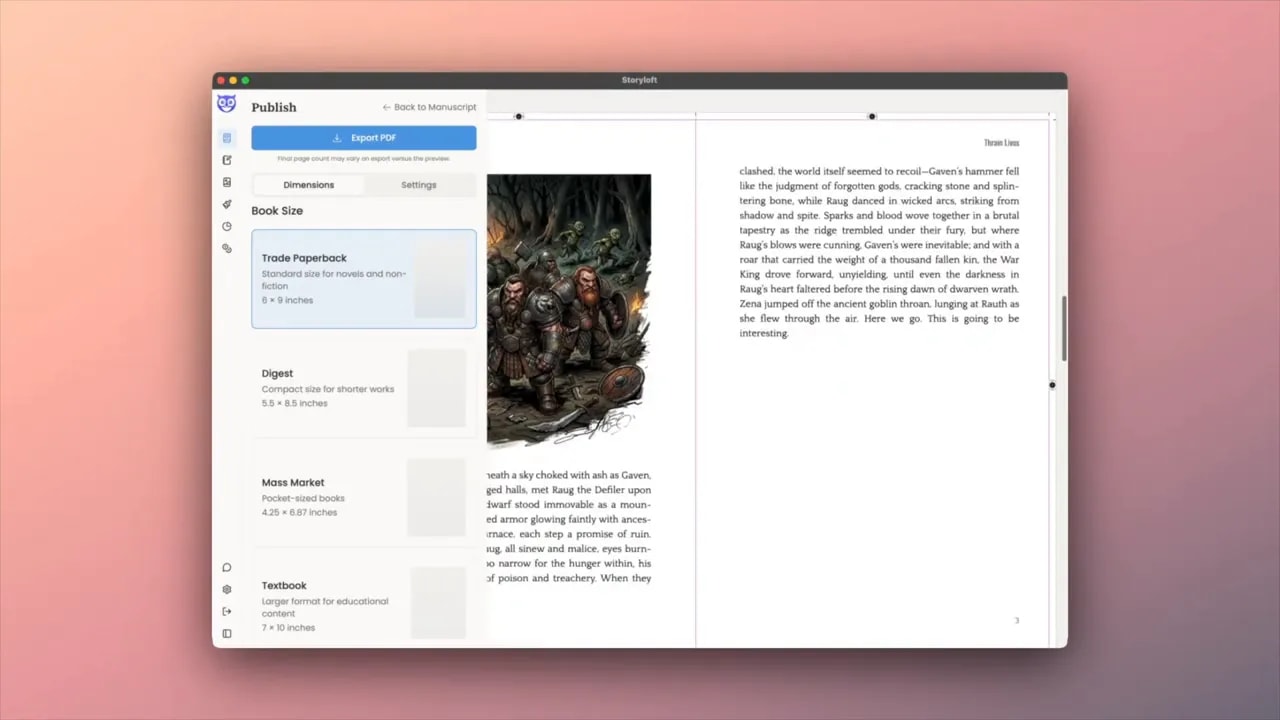Viewport: 1280px width, 720px height.
Task: Select Mass Market book size
Action: (x=364, y=497)
